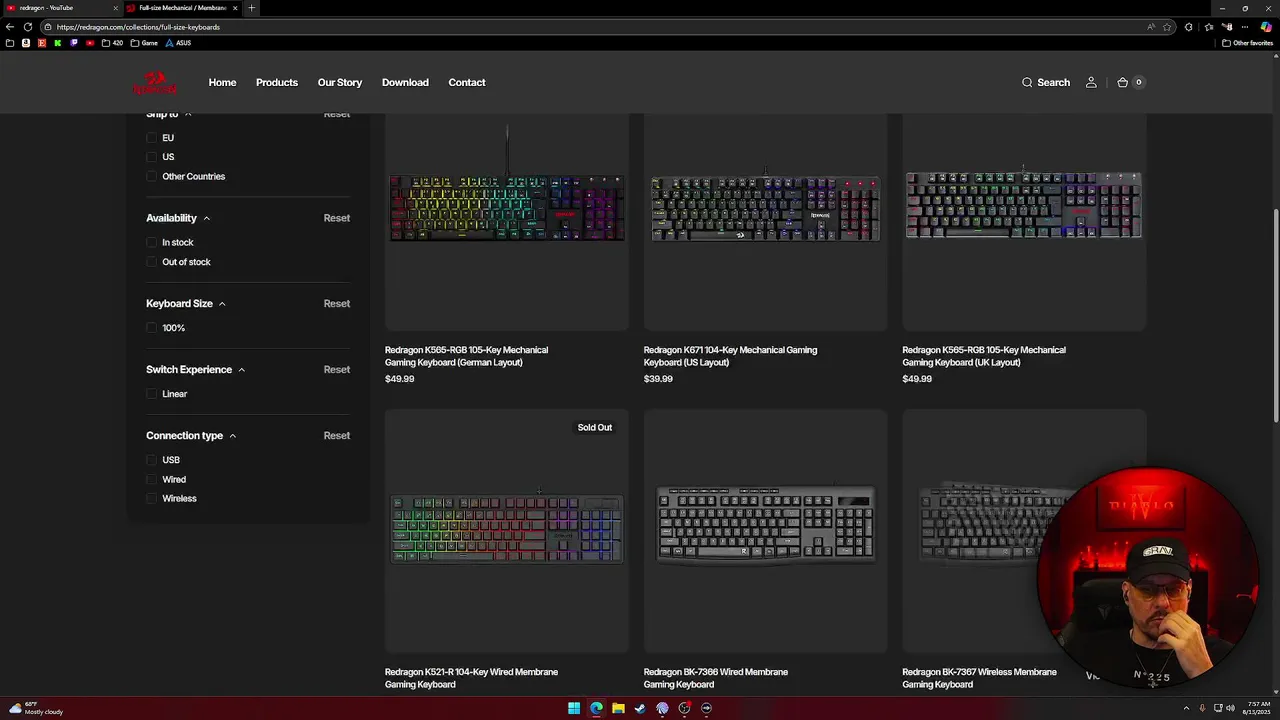This screenshot has width=1280, height=720.
Task: Open the Twitch bookmark icon
Action: click(x=73, y=43)
